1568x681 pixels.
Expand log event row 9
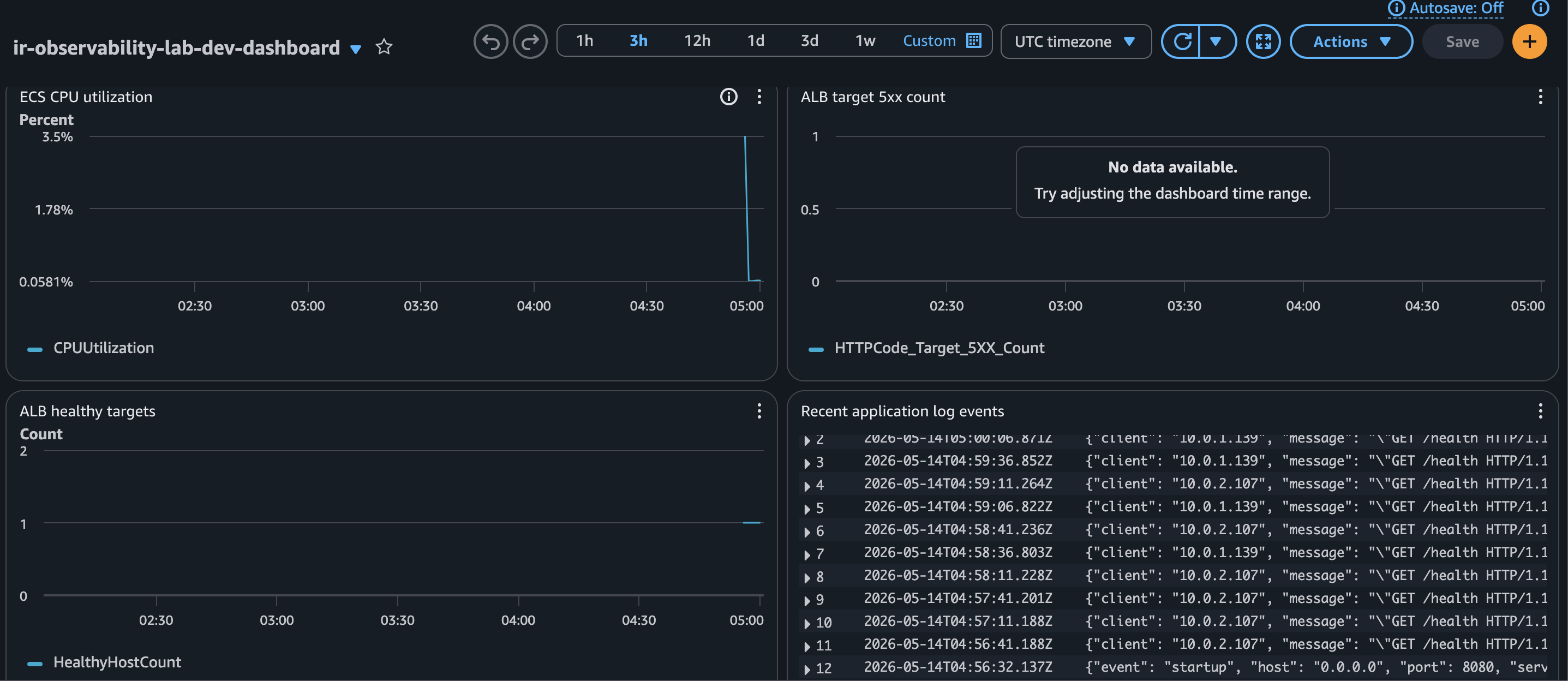tap(807, 601)
